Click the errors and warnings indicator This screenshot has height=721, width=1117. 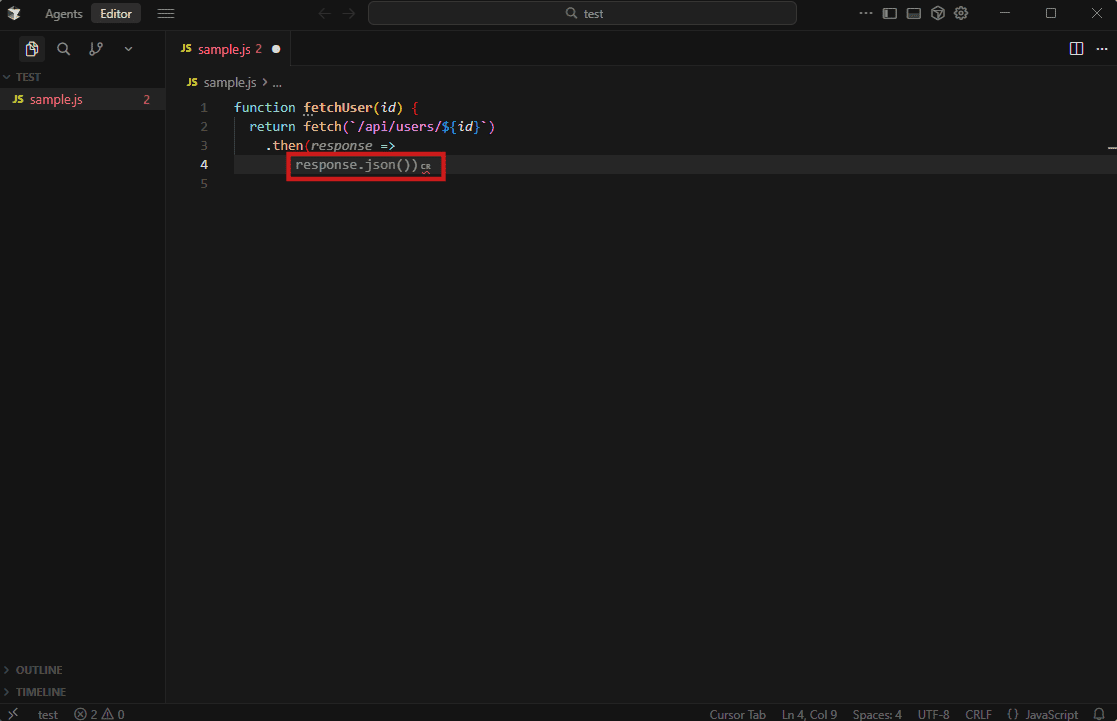(x=99, y=714)
